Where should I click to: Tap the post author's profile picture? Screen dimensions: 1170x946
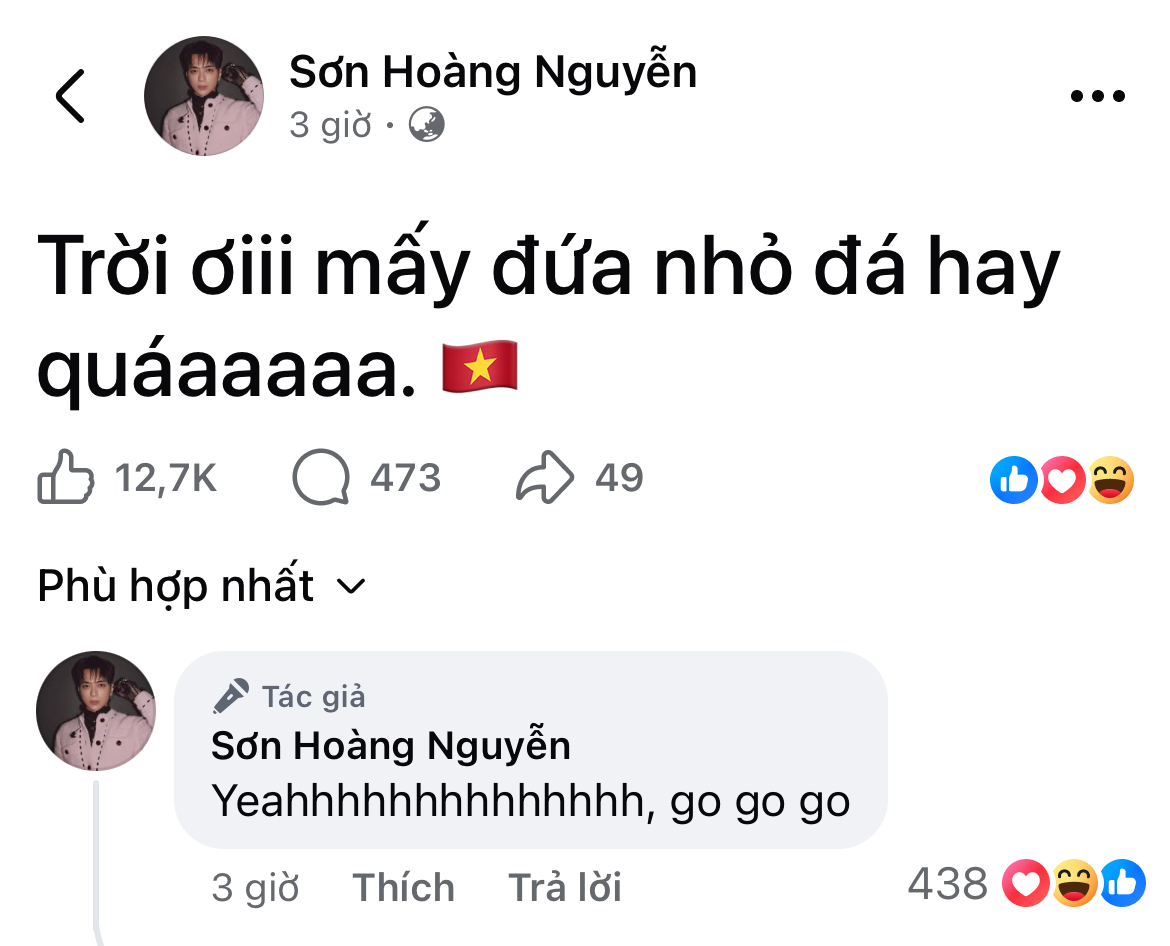[205, 97]
